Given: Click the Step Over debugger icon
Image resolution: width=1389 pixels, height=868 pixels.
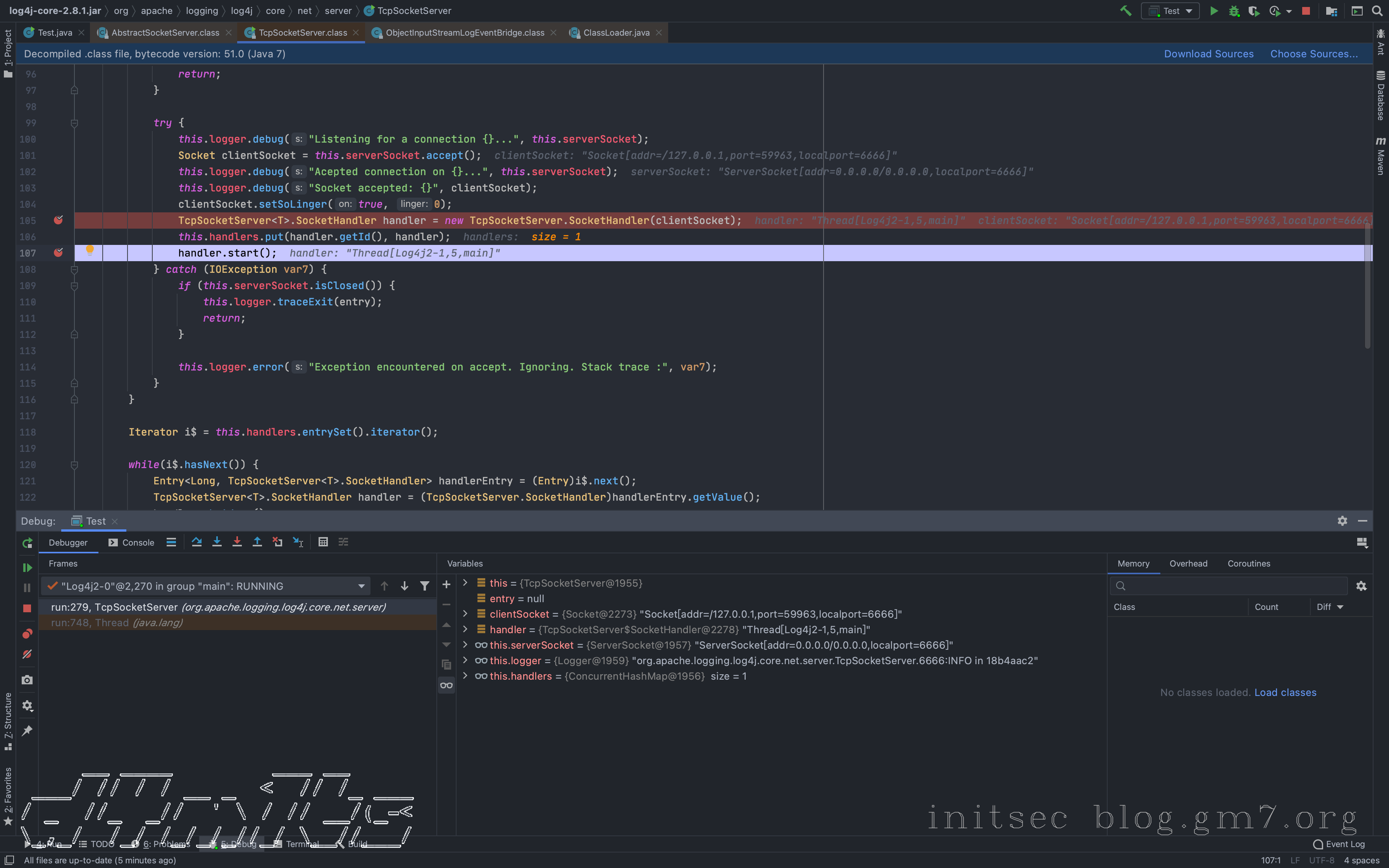Looking at the screenshot, I should click(197, 542).
